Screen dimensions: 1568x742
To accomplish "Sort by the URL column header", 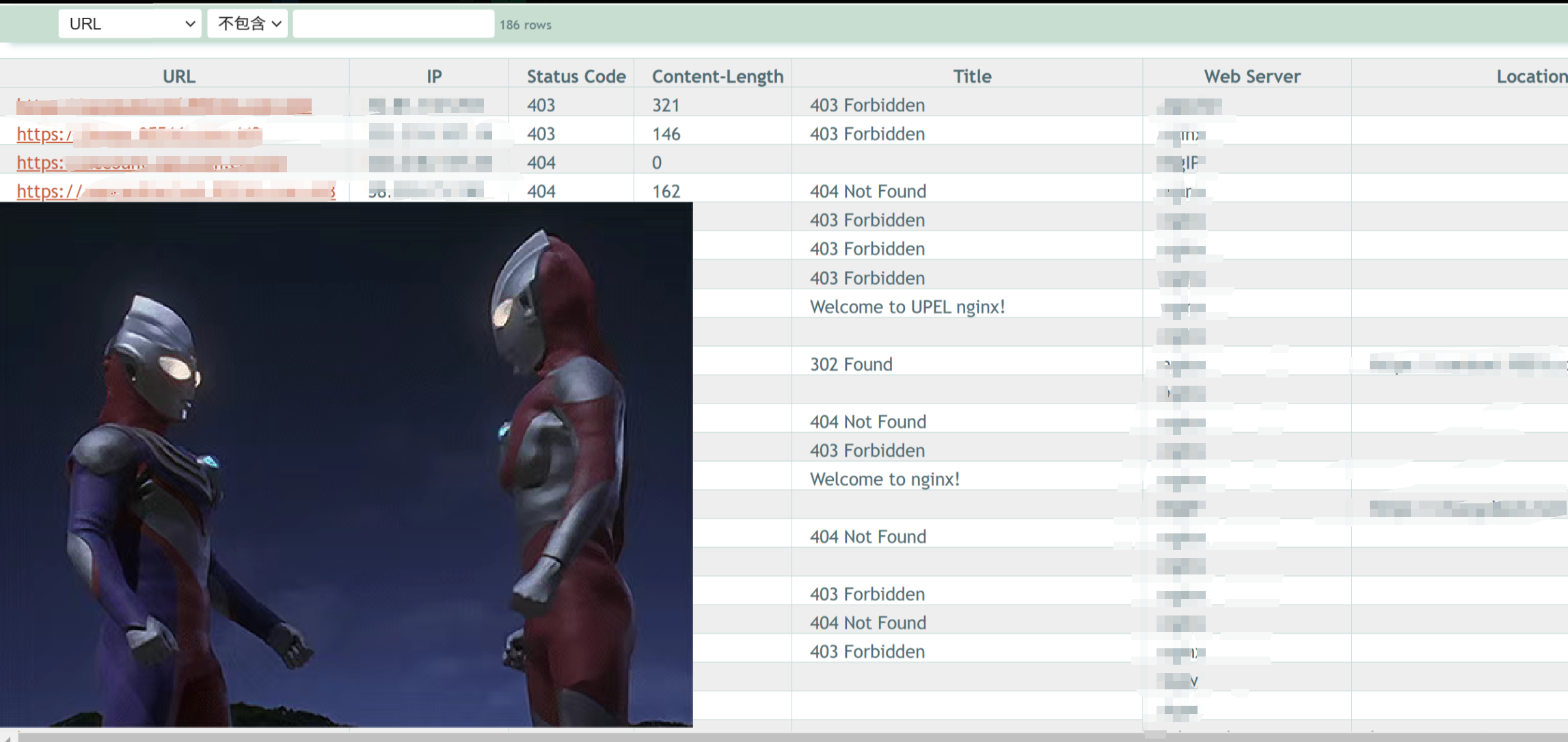I will pyautogui.click(x=178, y=76).
